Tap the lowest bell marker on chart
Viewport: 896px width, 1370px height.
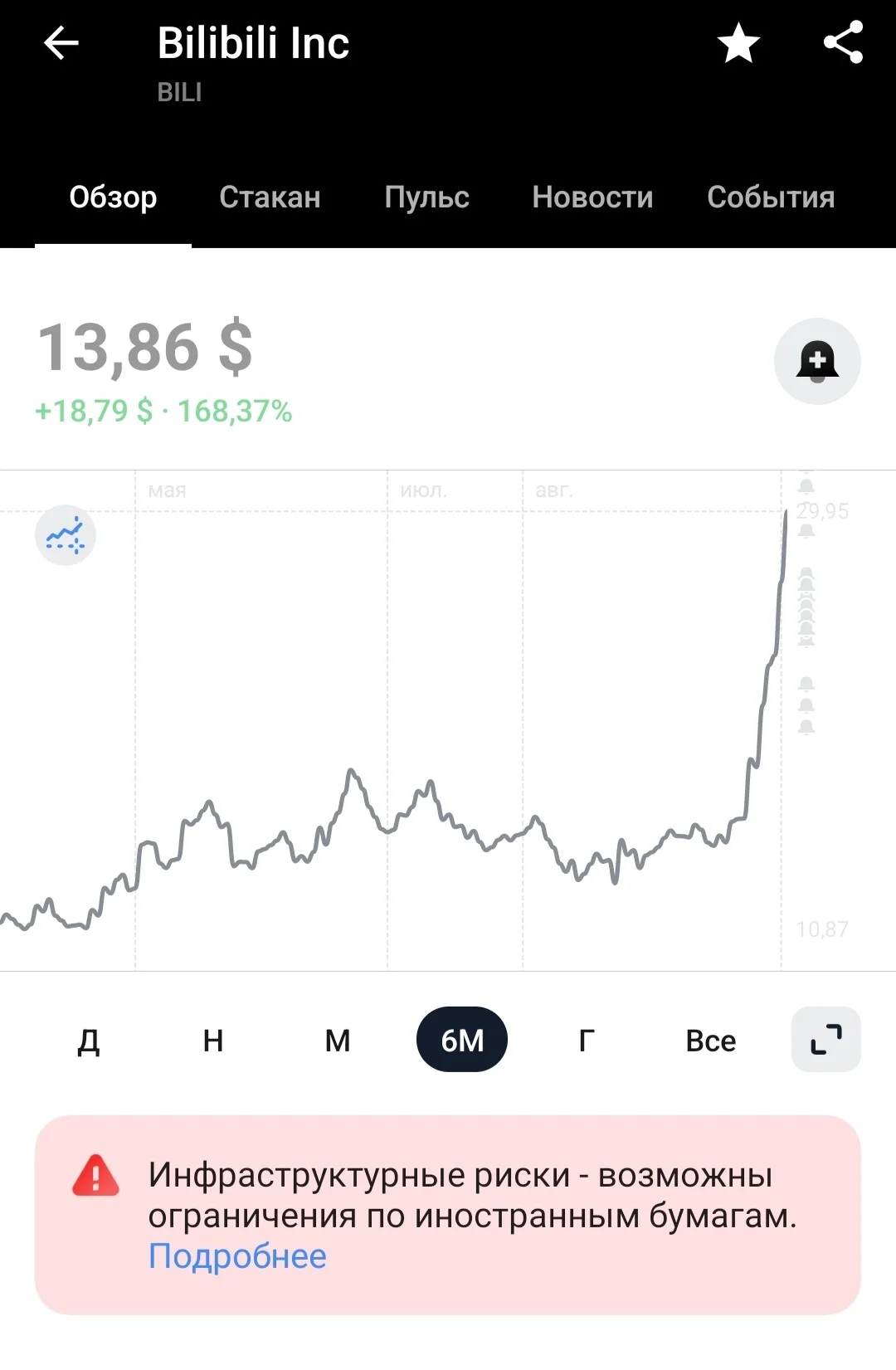[806, 728]
